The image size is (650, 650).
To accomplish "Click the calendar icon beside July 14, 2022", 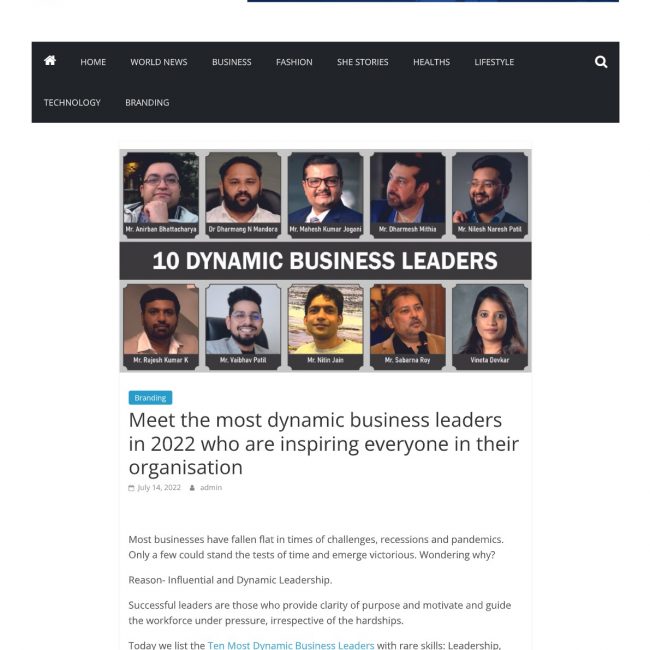I will (x=131, y=488).
